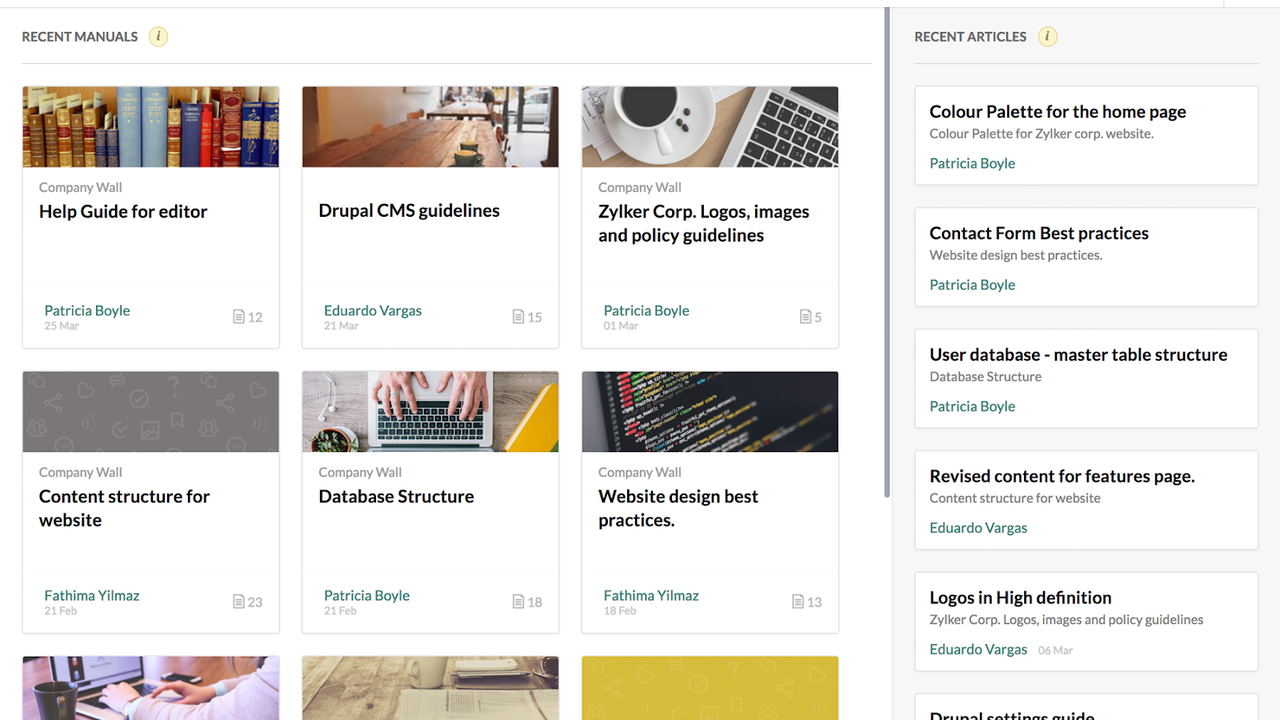
Task: Open the Drupal CMS guidelines manual
Action: pos(409,210)
